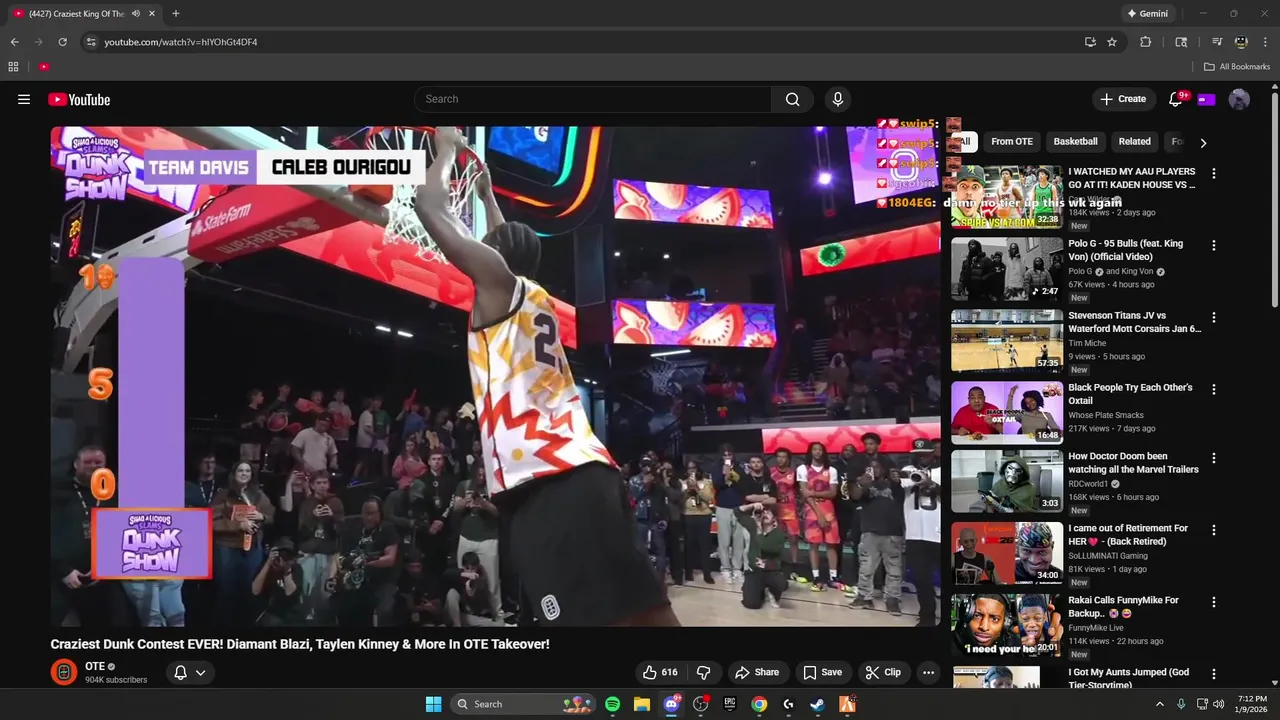Dislike the video with thumbs down

[703, 672]
